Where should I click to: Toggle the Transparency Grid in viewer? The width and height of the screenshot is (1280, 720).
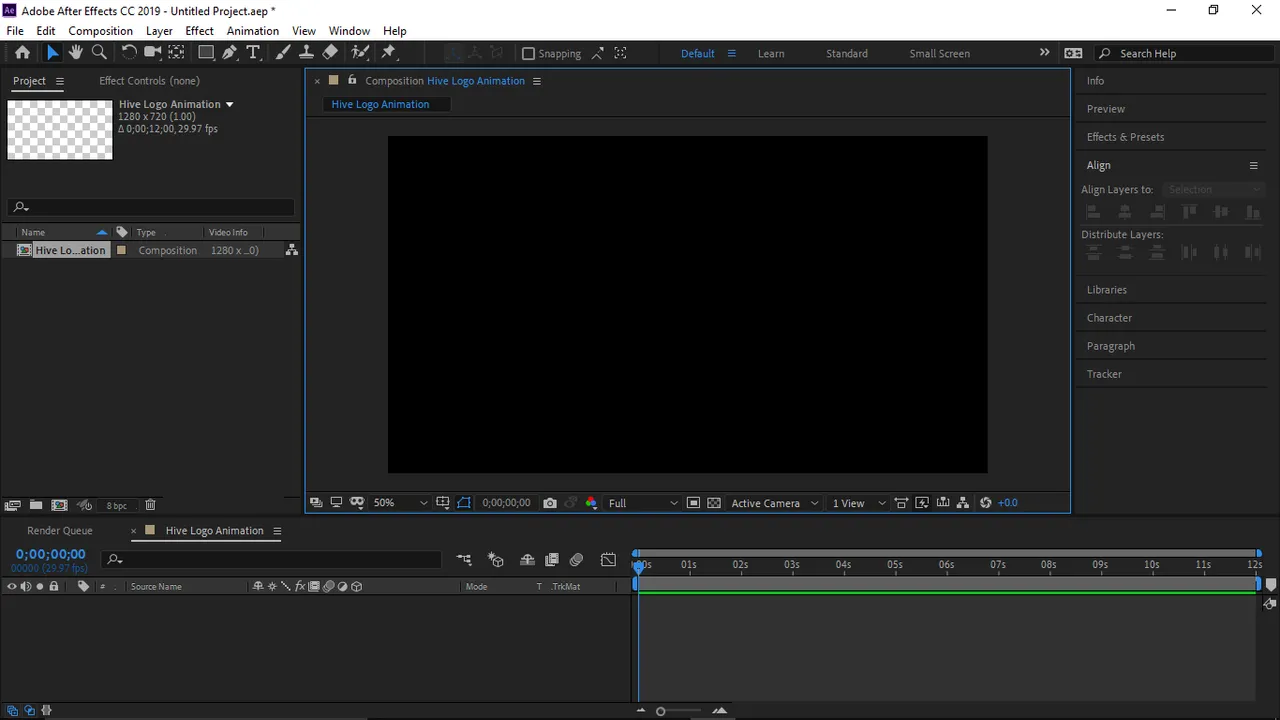714,503
